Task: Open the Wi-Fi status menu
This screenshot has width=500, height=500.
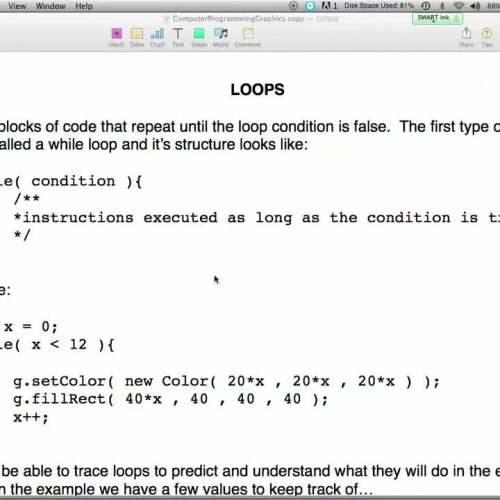Action: [459, 6]
